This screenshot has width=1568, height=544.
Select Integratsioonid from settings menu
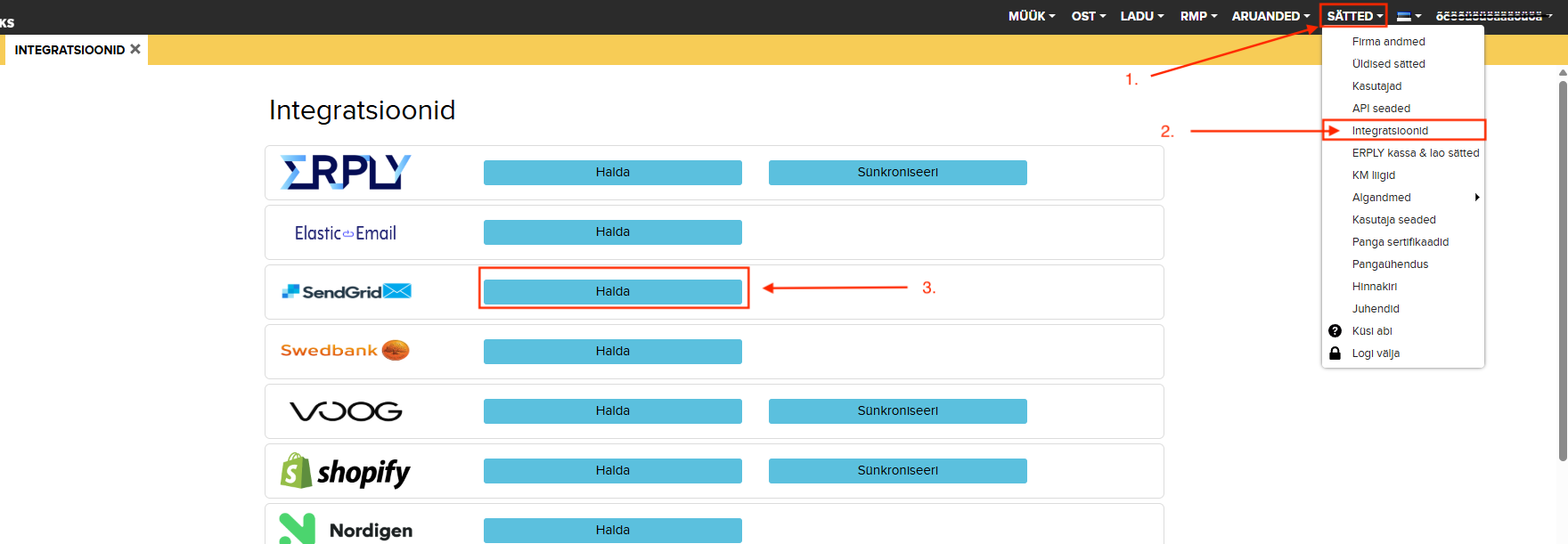pos(1390,131)
